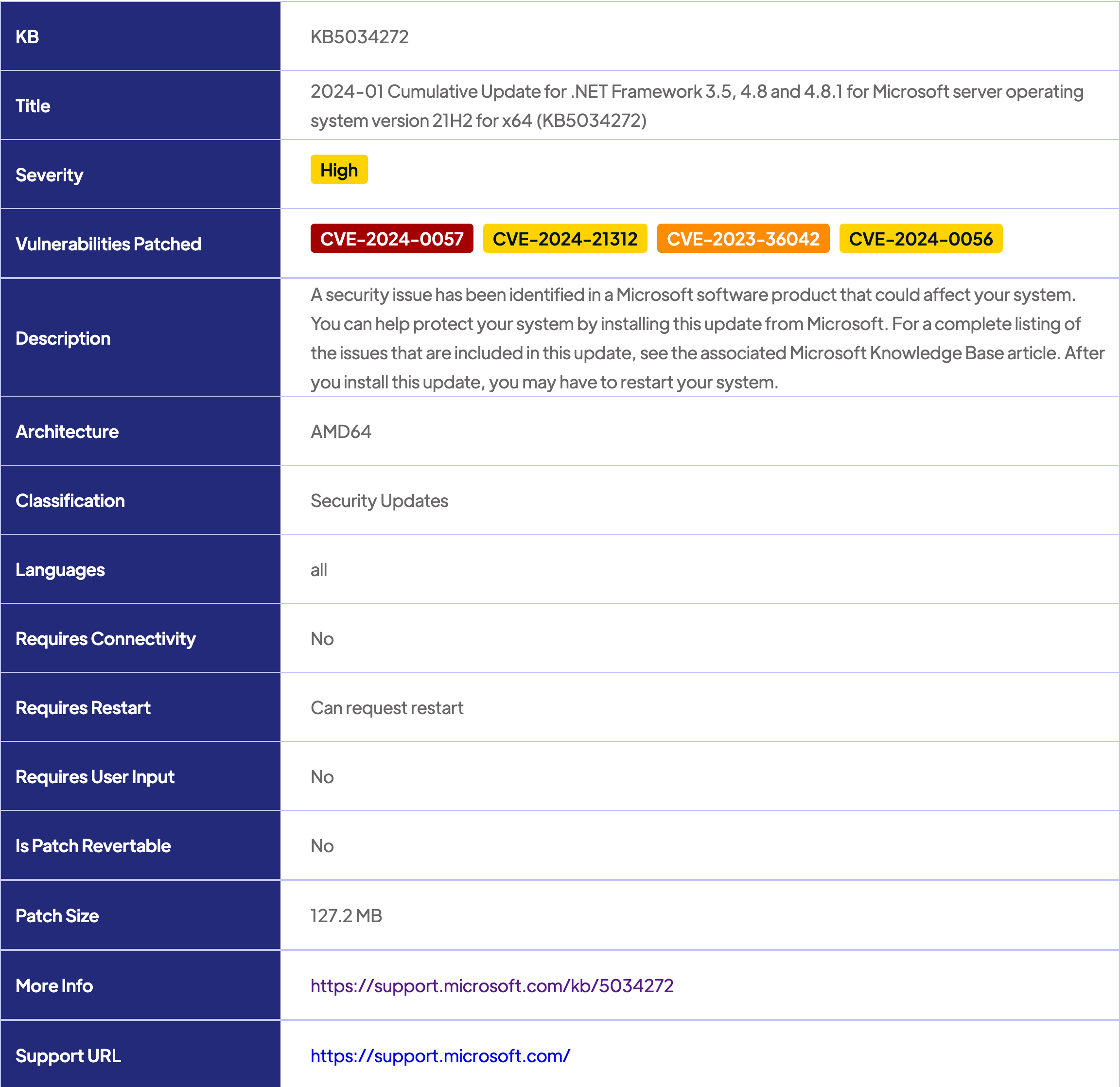Click the High severity badge
The height and width of the screenshot is (1087, 1120).
coord(339,170)
